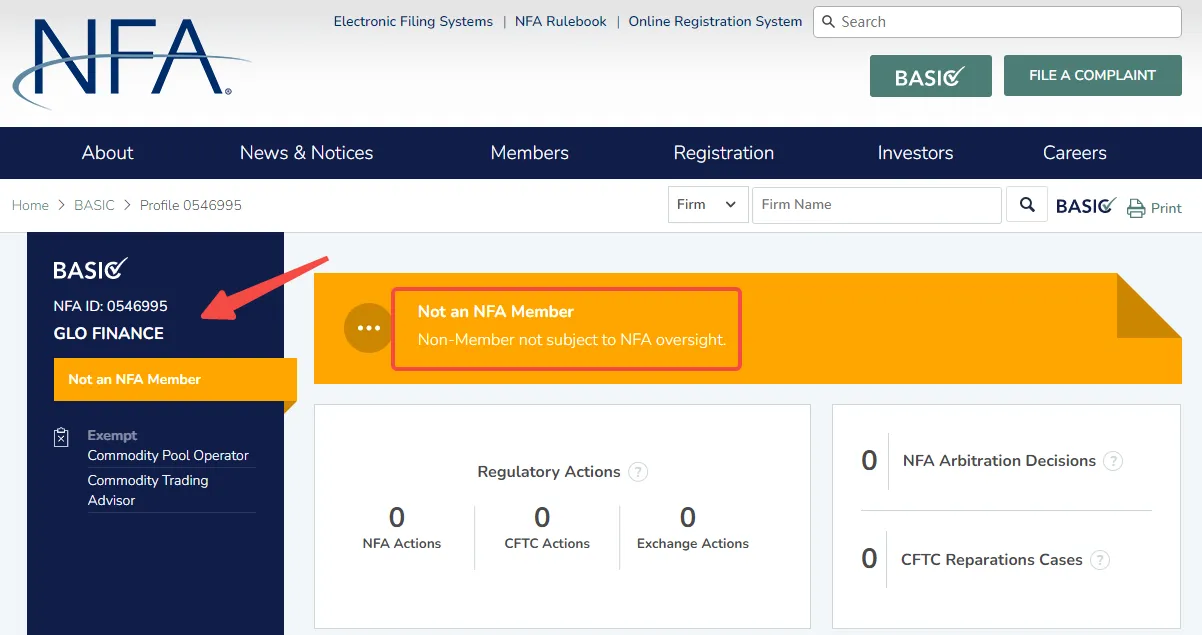Click the Not an NFA Member sidebar tab

(x=175, y=380)
